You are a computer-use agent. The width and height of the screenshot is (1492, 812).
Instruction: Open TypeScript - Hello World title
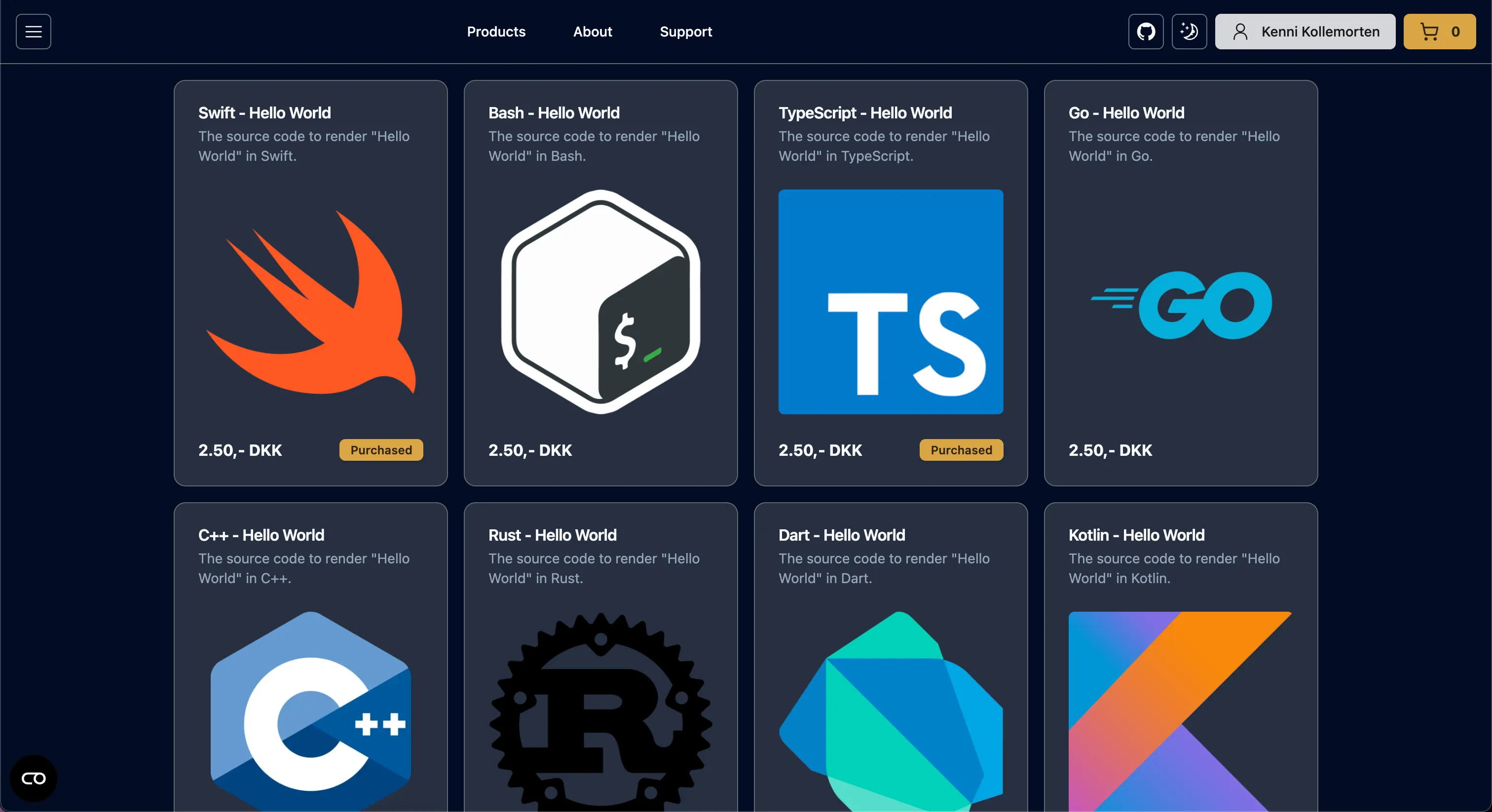pos(865,113)
